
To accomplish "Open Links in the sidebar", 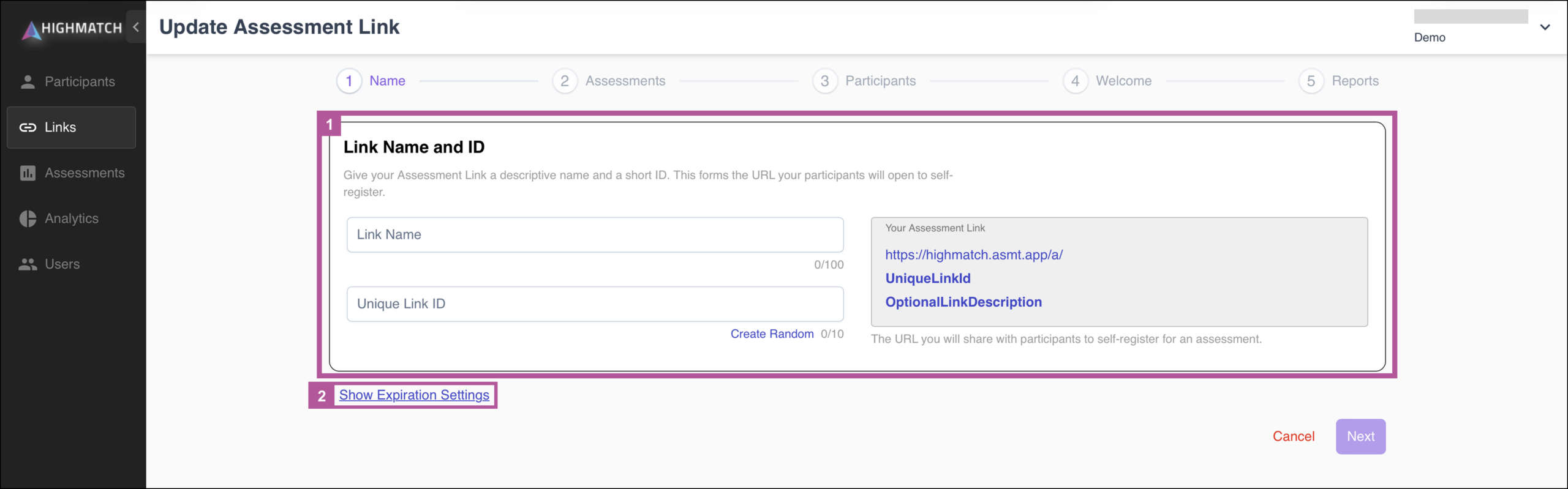I will click(x=71, y=127).
